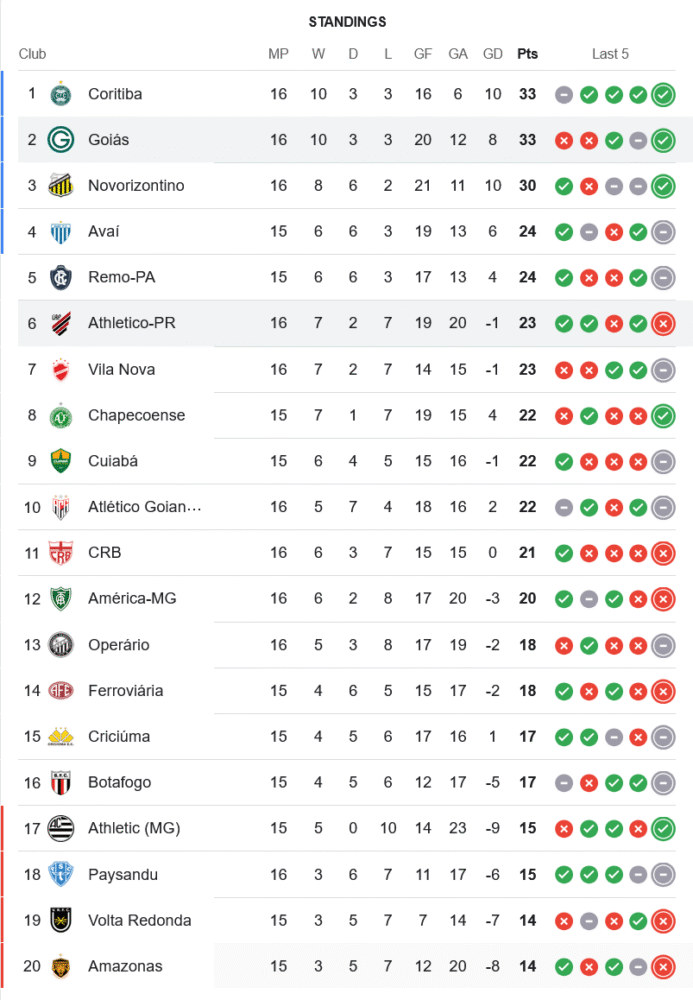
Task: Click the MP column header
Action: coord(278,54)
